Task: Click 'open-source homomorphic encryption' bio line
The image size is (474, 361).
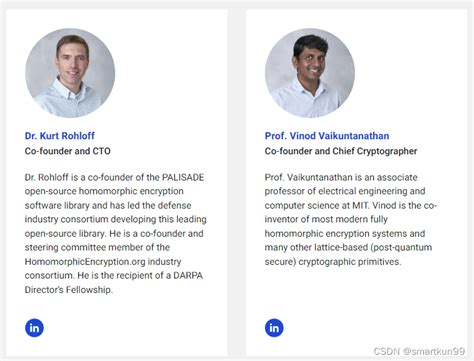Action: tap(104, 191)
